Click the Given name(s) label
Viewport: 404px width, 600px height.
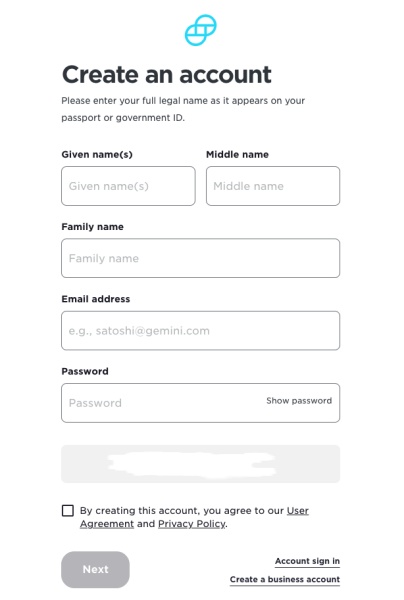tap(97, 155)
